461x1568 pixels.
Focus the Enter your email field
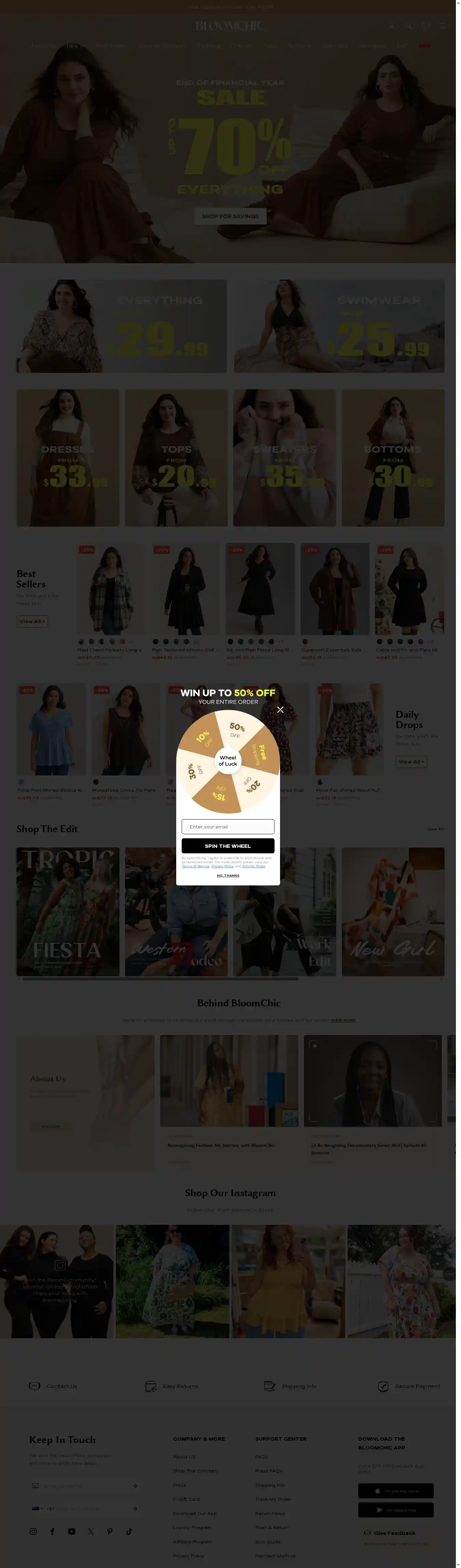tap(228, 827)
